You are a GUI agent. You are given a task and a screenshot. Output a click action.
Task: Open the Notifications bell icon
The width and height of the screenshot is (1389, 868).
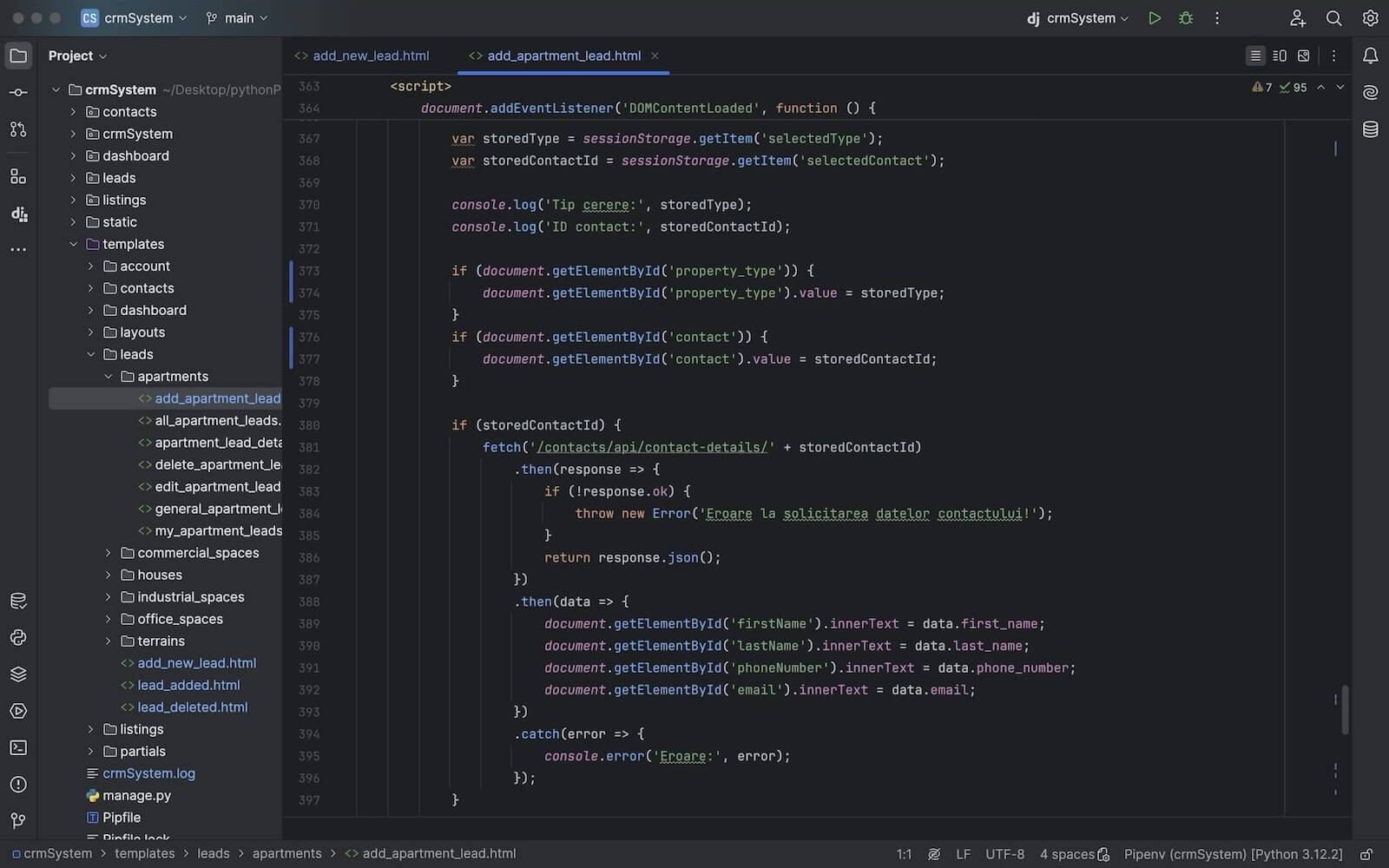click(1370, 56)
